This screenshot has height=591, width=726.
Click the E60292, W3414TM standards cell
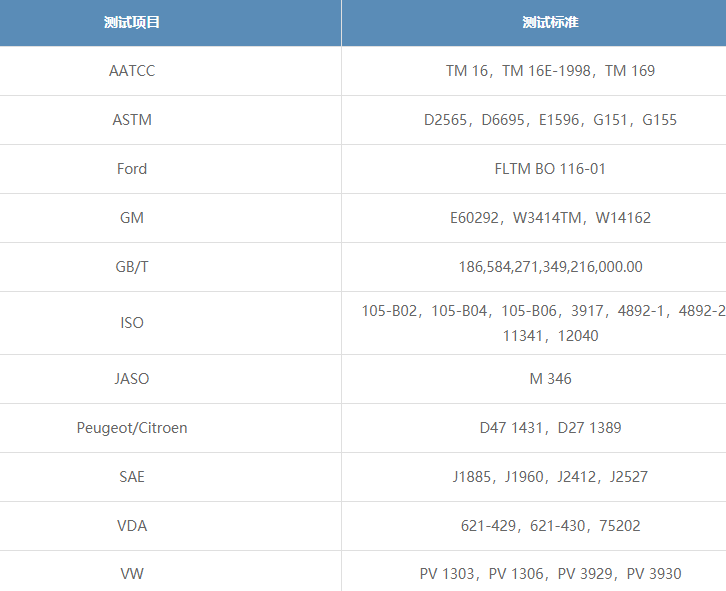point(550,218)
